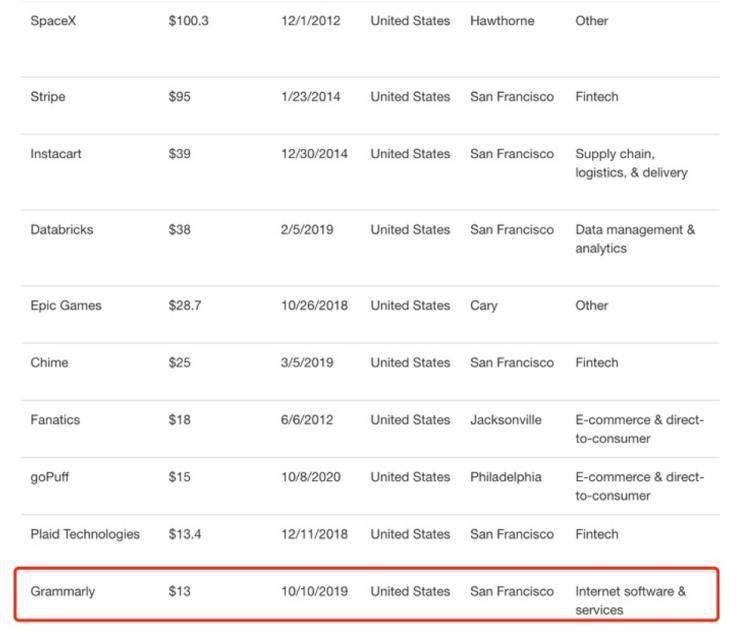Image resolution: width=750 pixels, height=632 pixels.
Task: Click the Instacart row name
Action: click(58, 154)
